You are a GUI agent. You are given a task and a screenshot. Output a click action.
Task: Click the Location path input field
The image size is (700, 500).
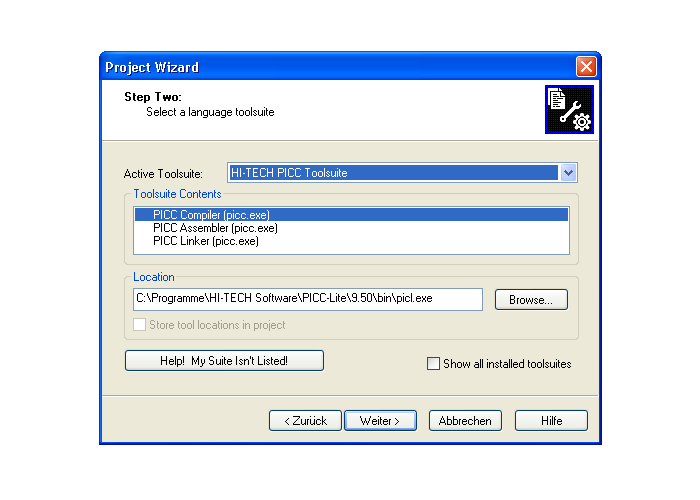point(308,299)
